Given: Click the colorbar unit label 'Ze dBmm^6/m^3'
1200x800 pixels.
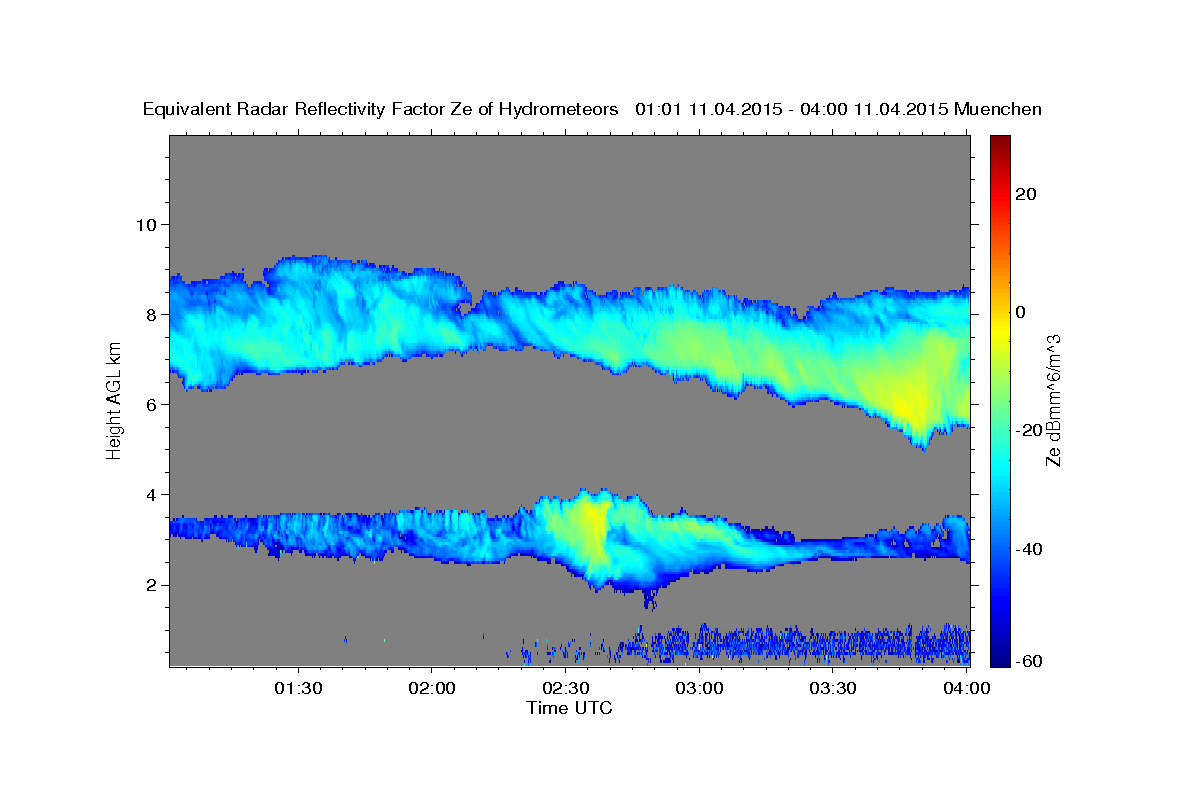Looking at the screenshot, I should [1054, 400].
